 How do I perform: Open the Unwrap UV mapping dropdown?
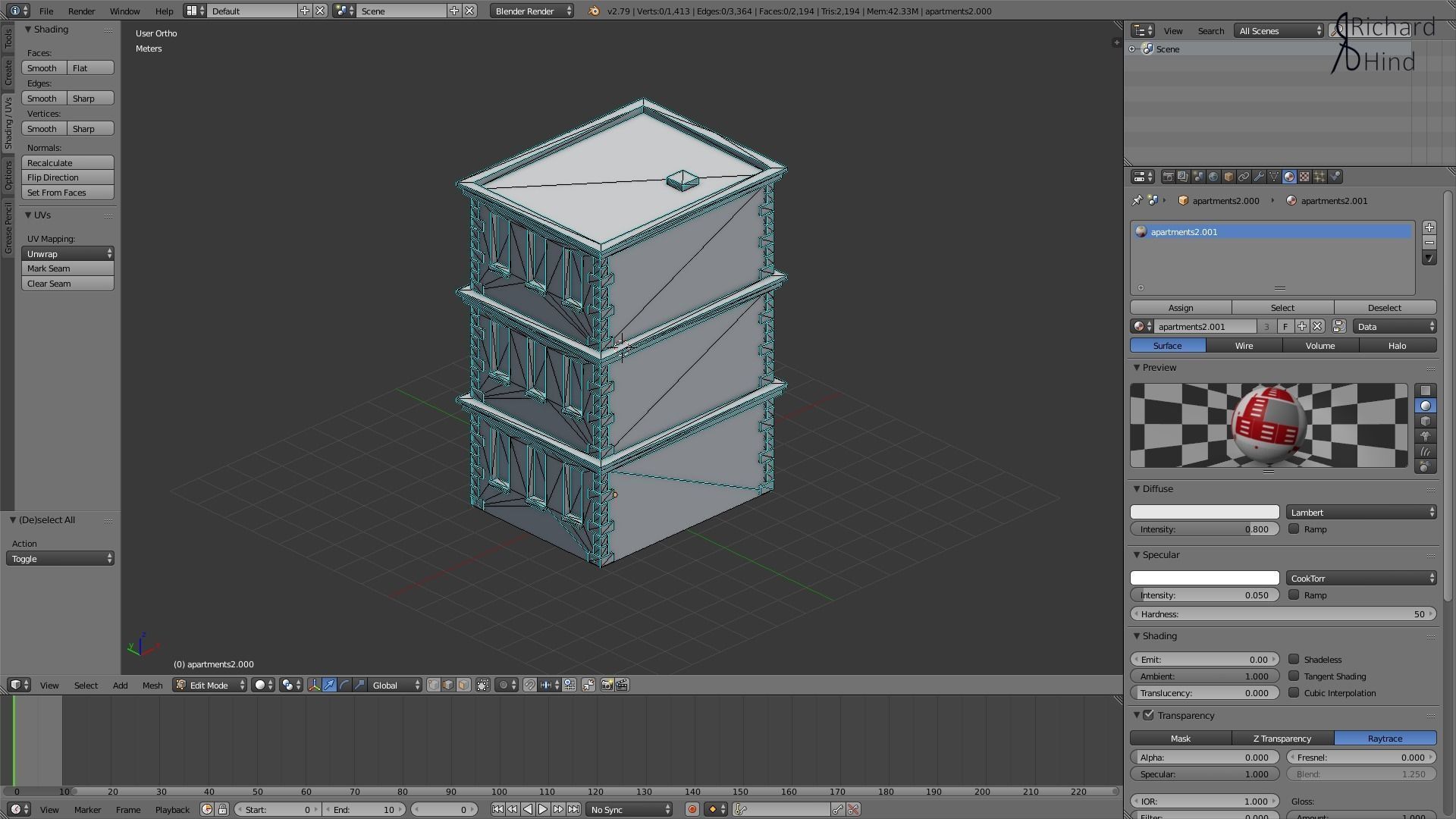pyautogui.click(x=67, y=253)
